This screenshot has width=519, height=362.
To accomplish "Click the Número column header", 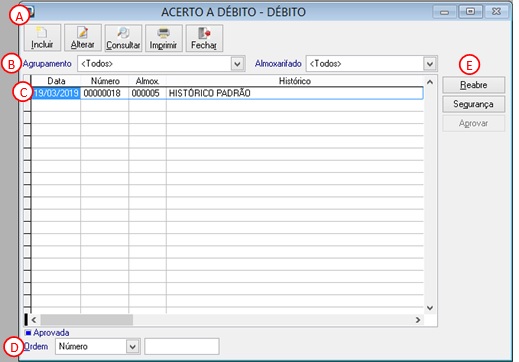I will 104,81.
